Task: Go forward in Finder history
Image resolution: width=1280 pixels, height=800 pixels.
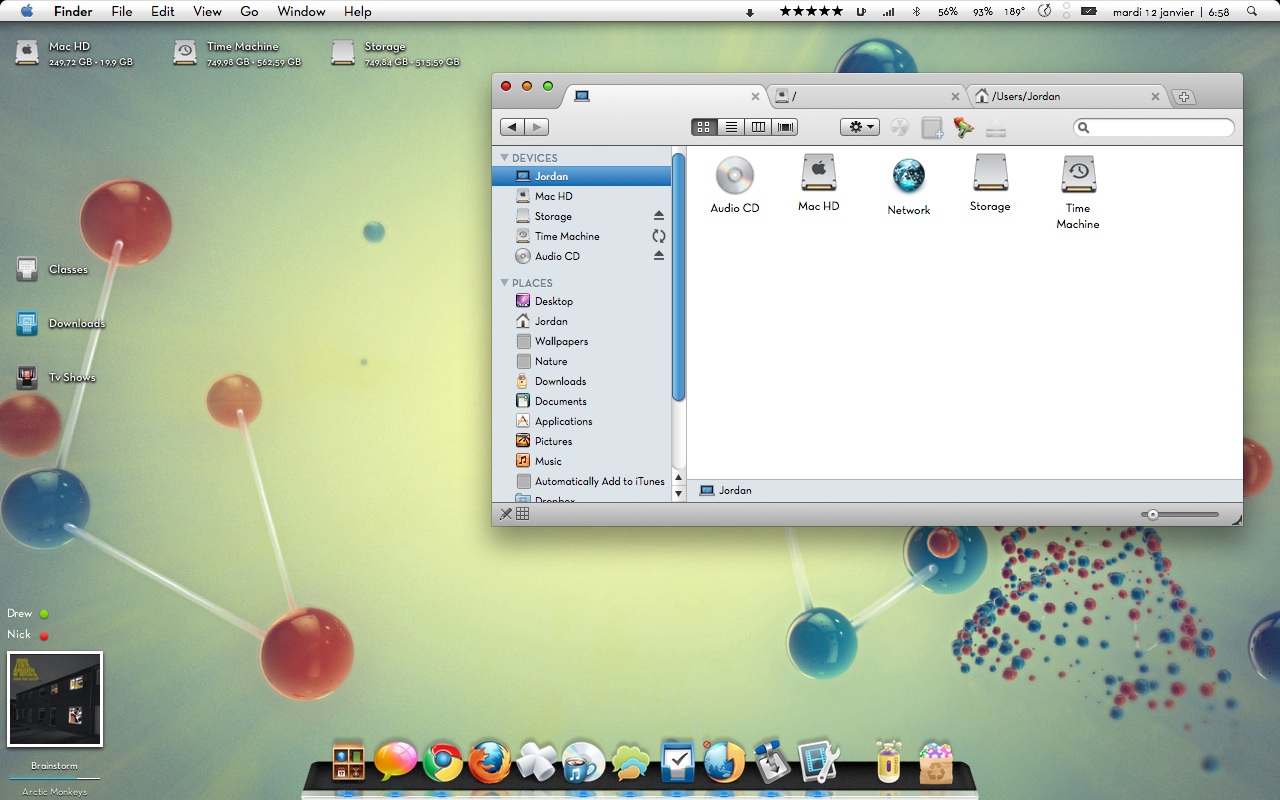Action: pyautogui.click(x=537, y=127)
